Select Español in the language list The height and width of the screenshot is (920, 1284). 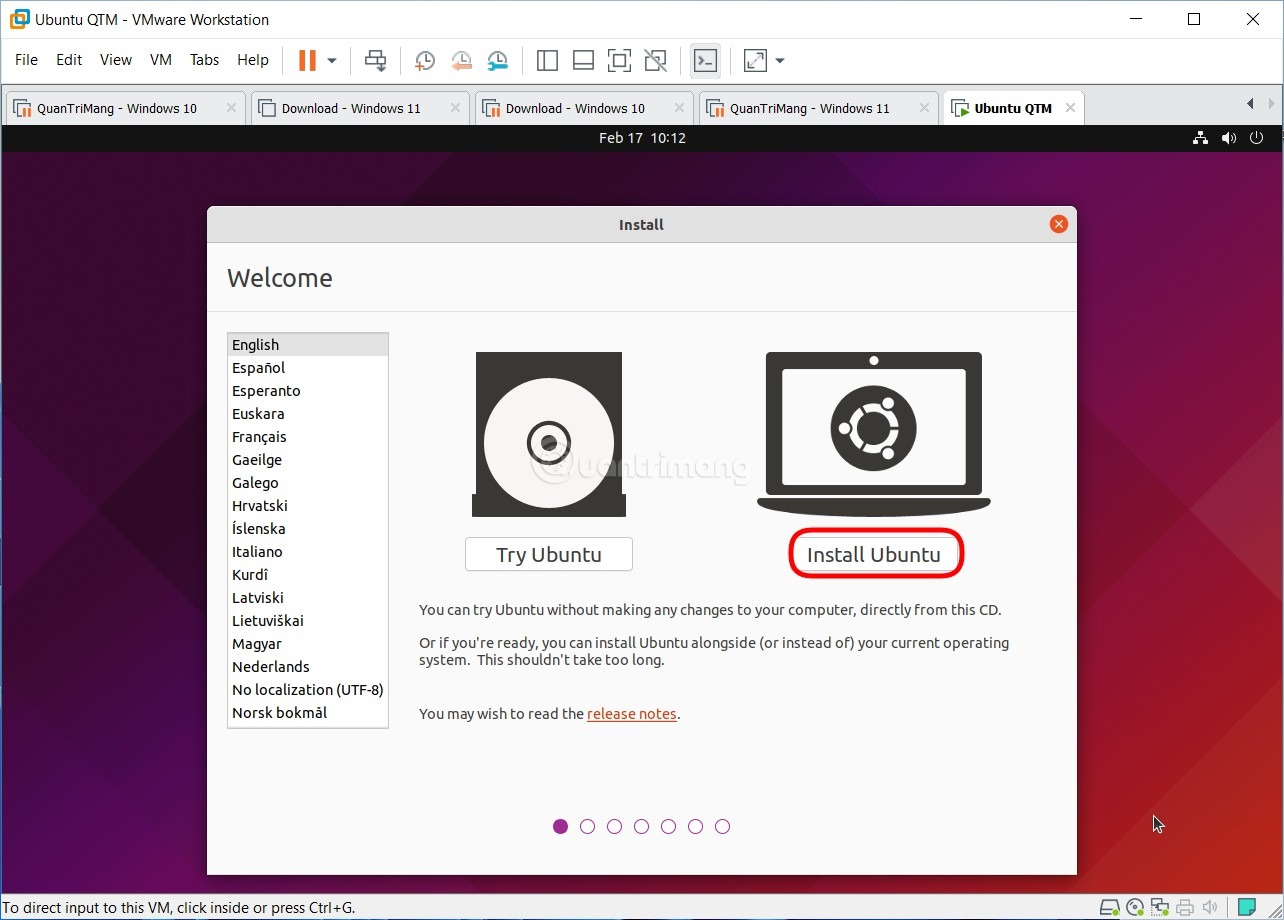[x=307, y=368]
